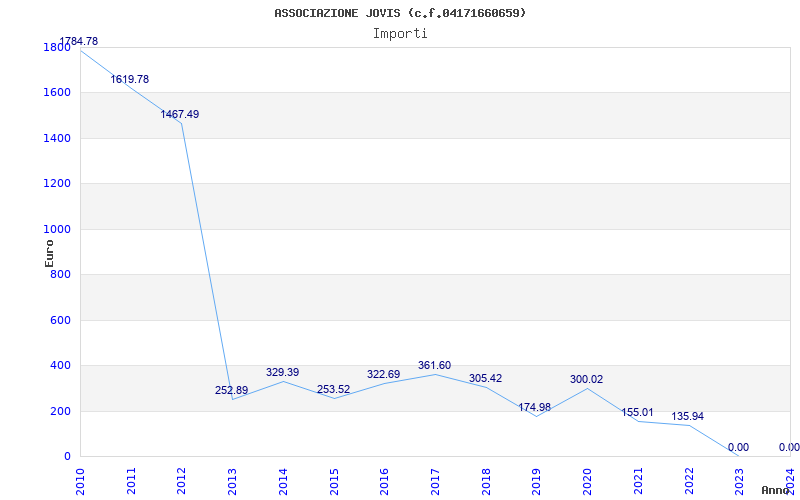Click x-axis year 2019

pyautogui.click(x=536, y=481)
